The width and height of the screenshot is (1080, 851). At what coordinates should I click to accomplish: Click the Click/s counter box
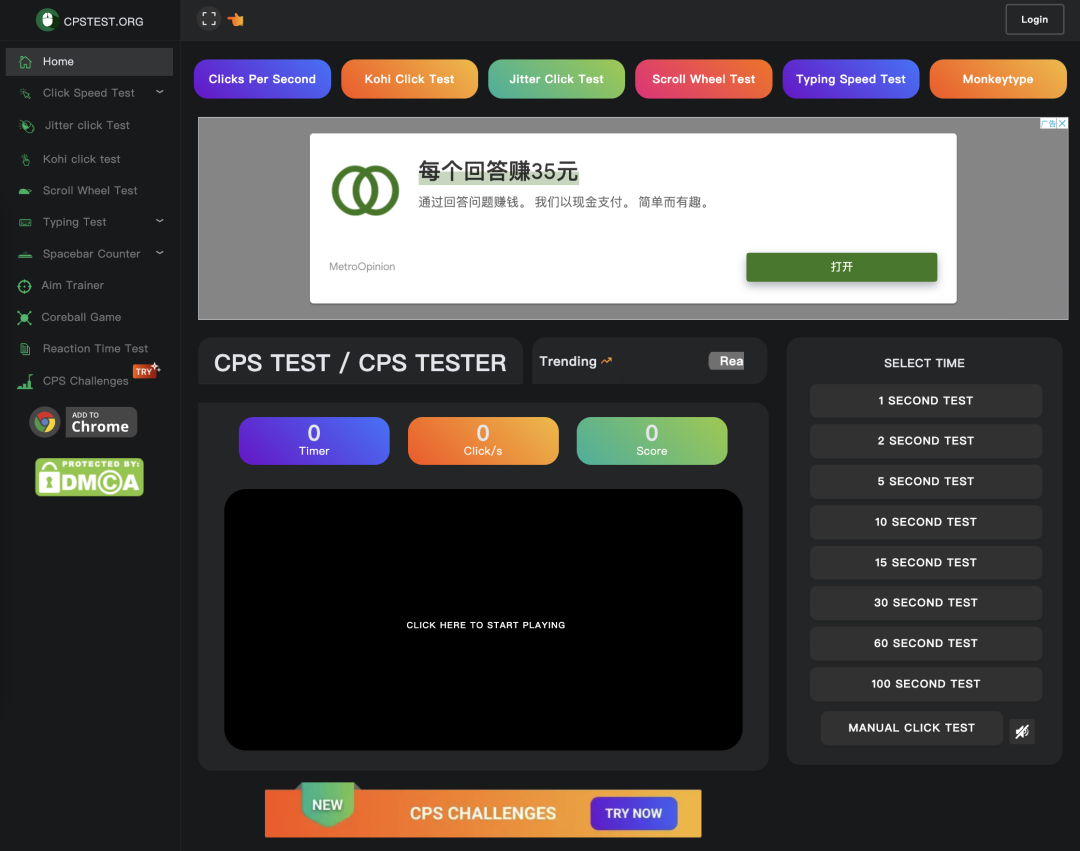click(x=483, y=441)
